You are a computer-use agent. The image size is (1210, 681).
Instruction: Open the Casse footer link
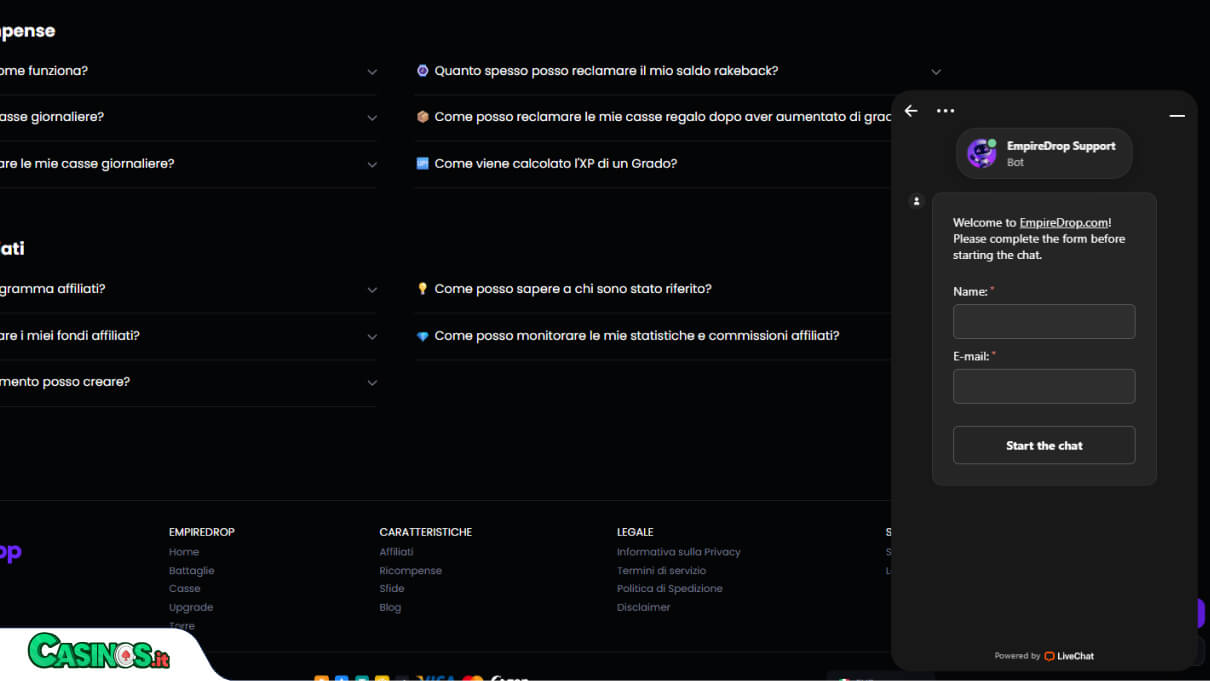coord(185,589)
